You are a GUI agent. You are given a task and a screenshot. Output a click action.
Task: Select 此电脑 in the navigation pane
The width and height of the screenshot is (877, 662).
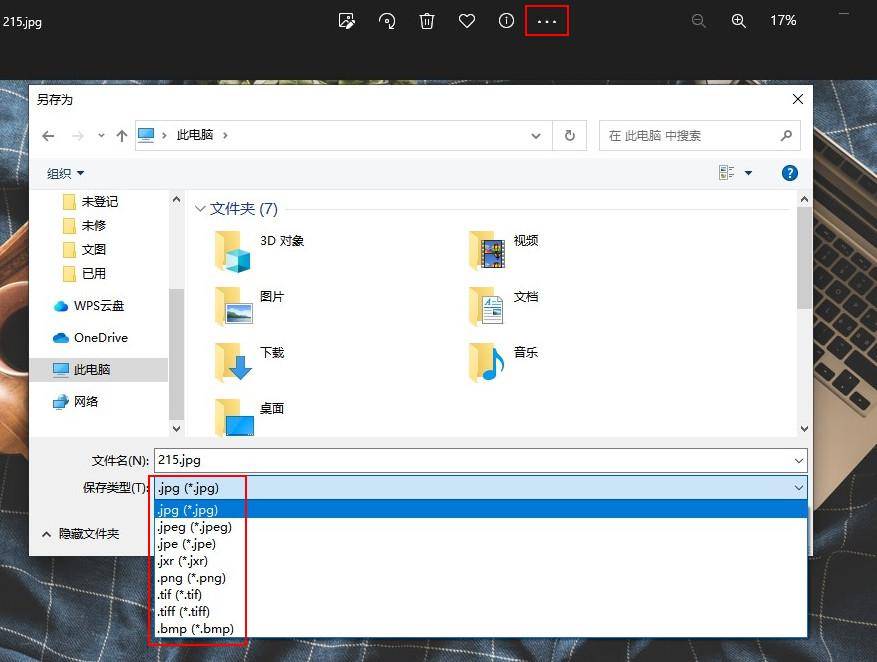(x=98, y=370)
